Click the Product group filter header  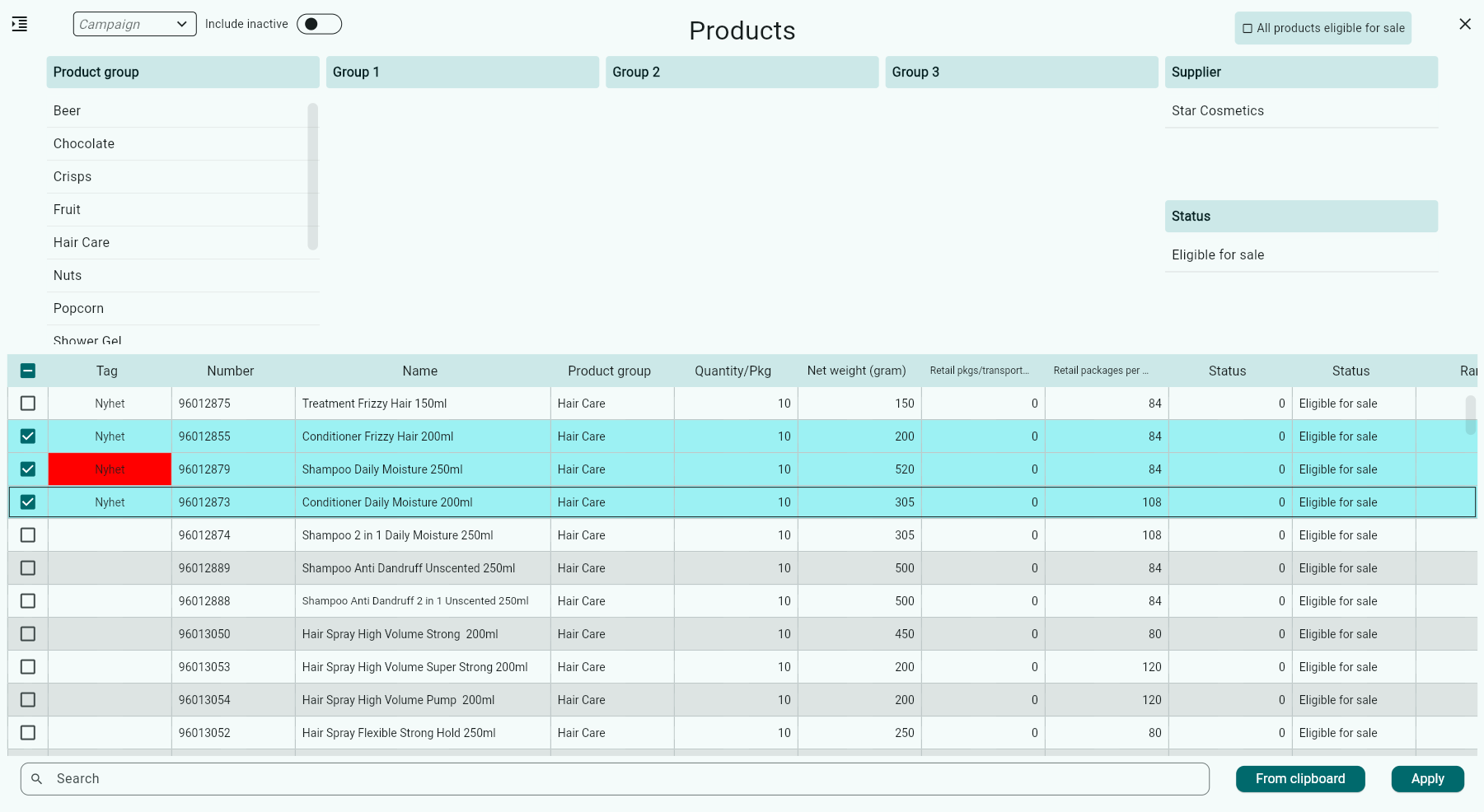(x=183, y=72)
